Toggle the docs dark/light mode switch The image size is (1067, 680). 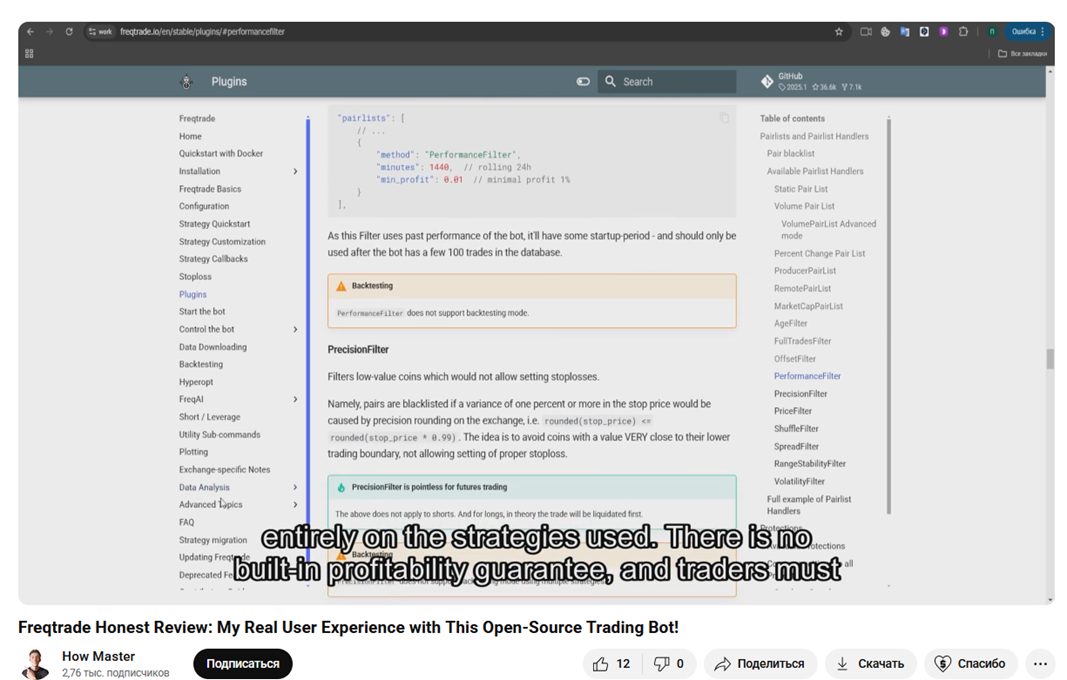(583, 82)
